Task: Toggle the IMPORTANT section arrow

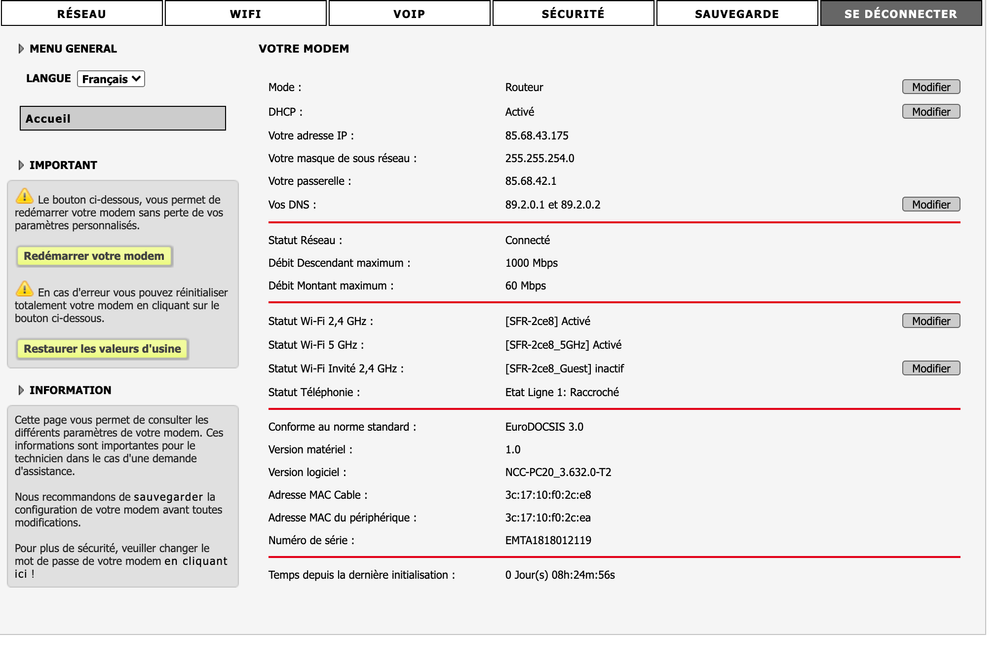Action: pyautogui.click(x=21, y=165)
